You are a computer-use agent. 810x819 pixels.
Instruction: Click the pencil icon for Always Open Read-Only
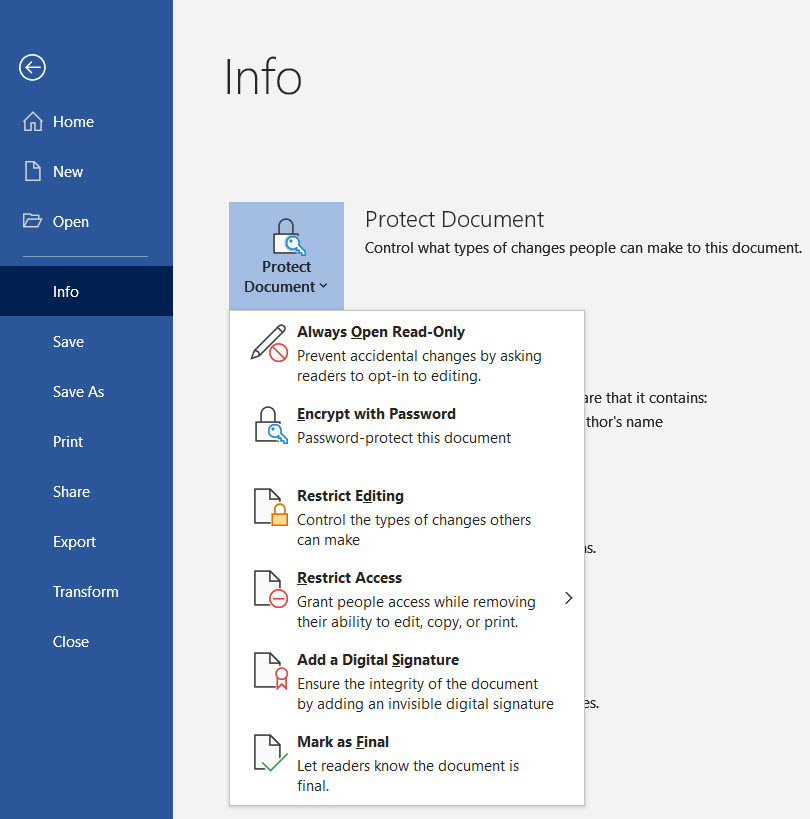(269, 343)
